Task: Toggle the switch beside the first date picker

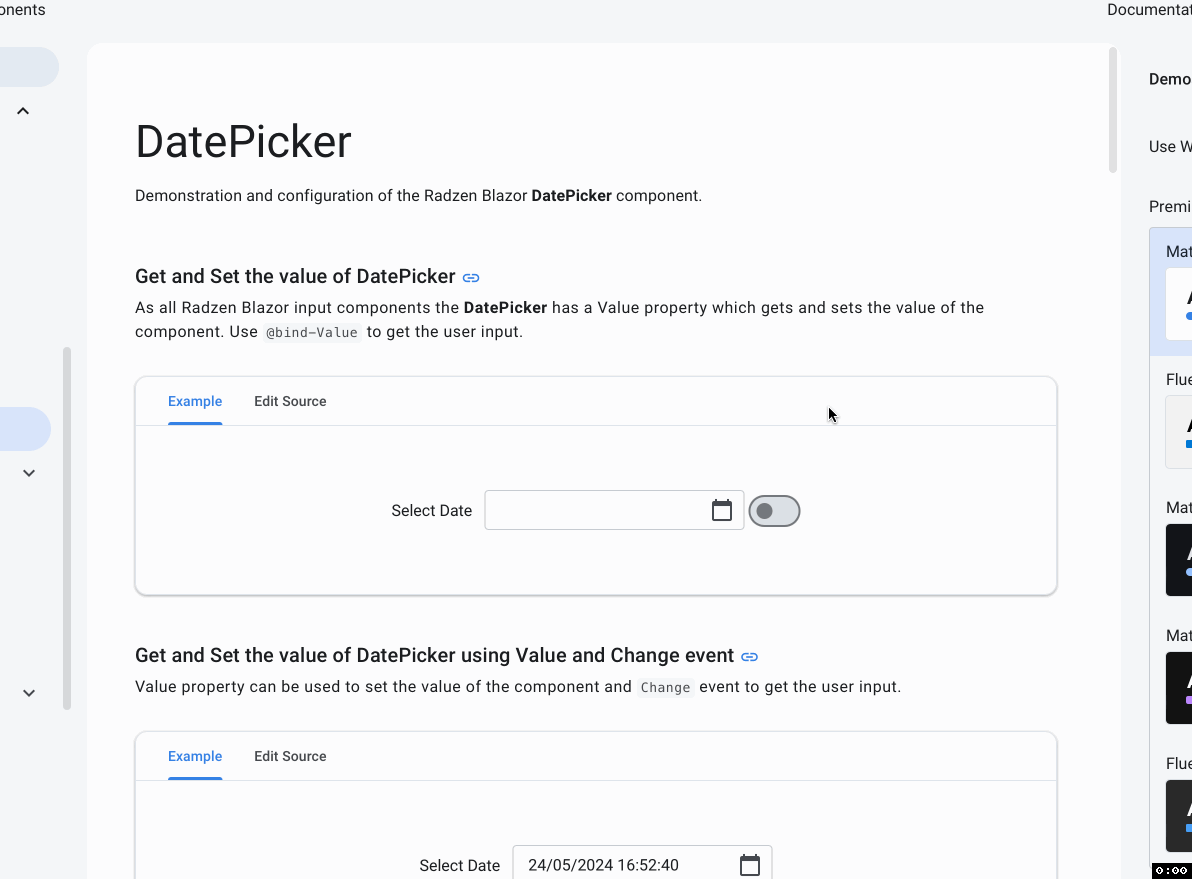Action: coord(774,511)
